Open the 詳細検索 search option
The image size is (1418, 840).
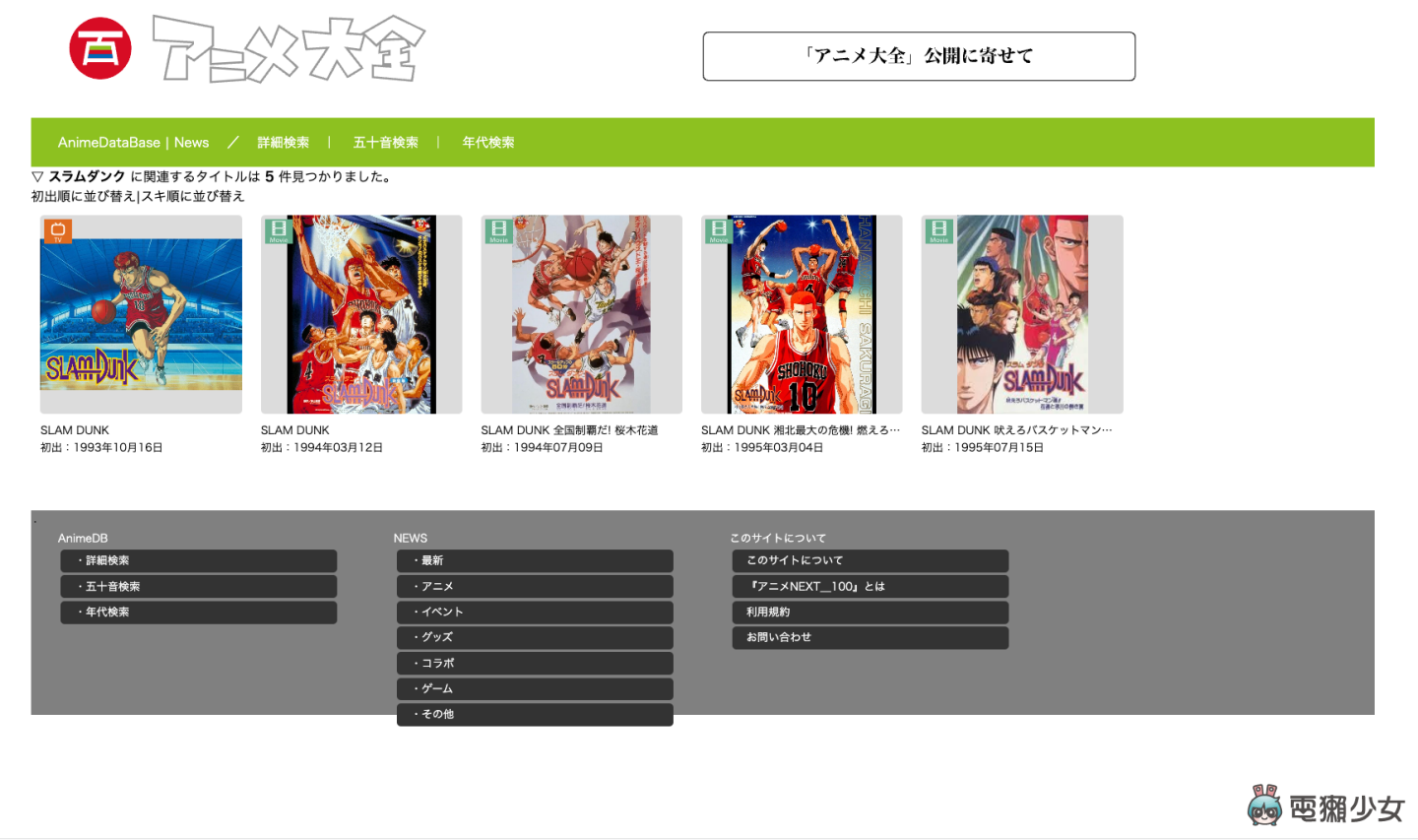click(x=284, y=142)
